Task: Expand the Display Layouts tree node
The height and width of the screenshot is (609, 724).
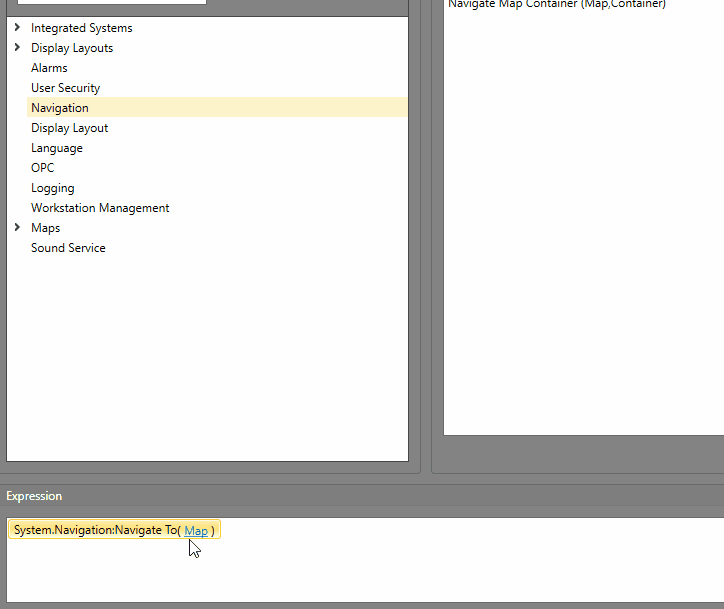Action: click(x=18, y=48)
